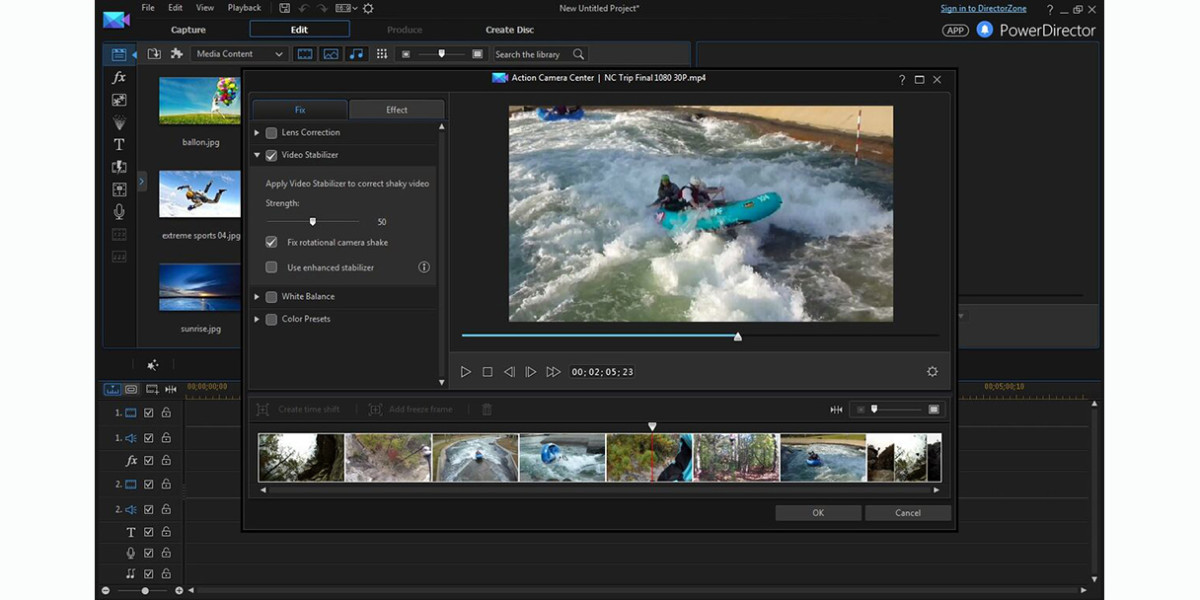Click the preview seek bar handle

[738, 337]
